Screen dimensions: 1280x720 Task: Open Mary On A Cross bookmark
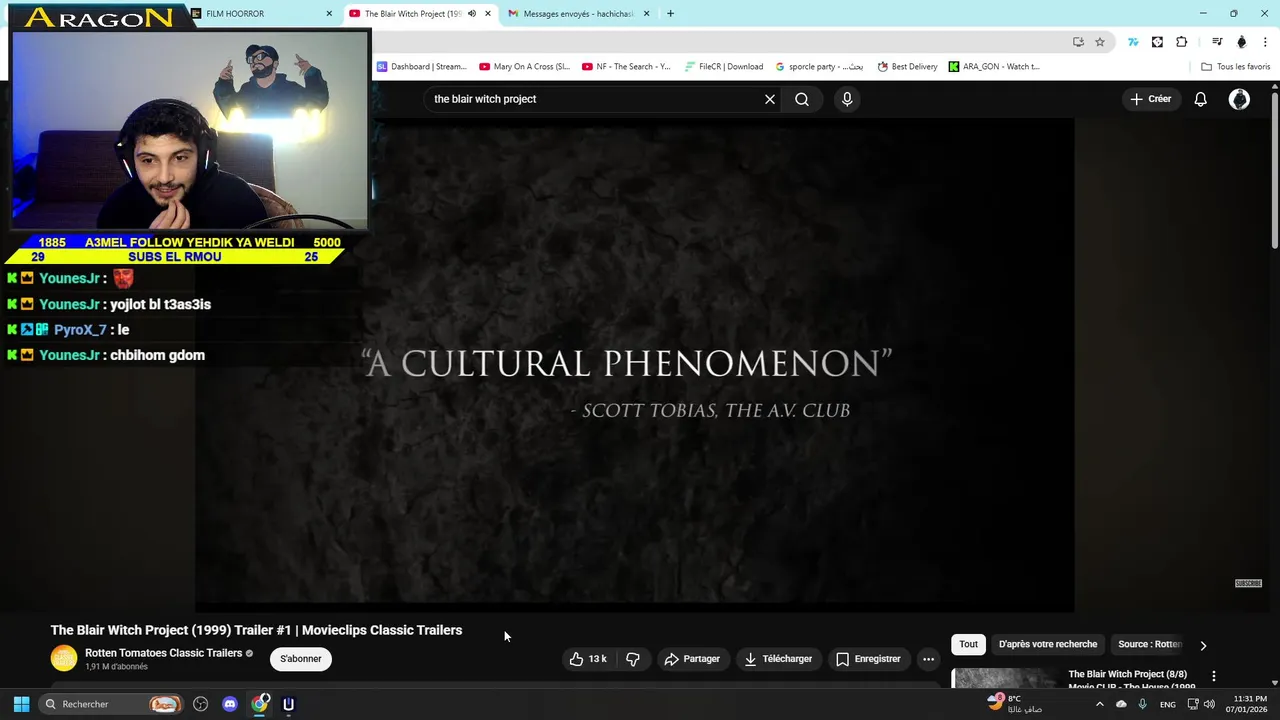524,67
